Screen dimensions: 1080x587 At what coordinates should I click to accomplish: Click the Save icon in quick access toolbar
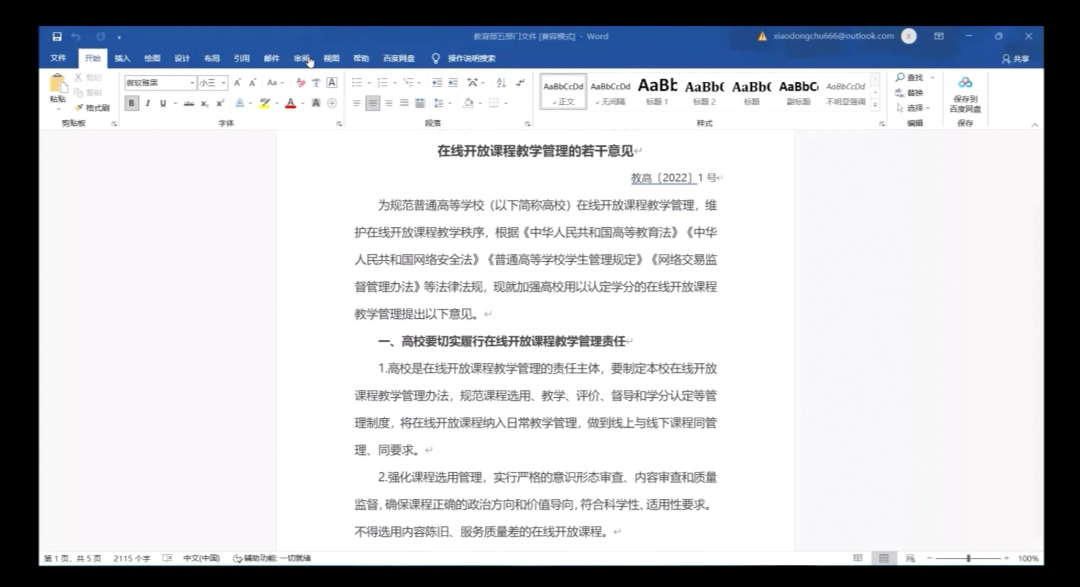pyautogui.click(x=57, y=36)
